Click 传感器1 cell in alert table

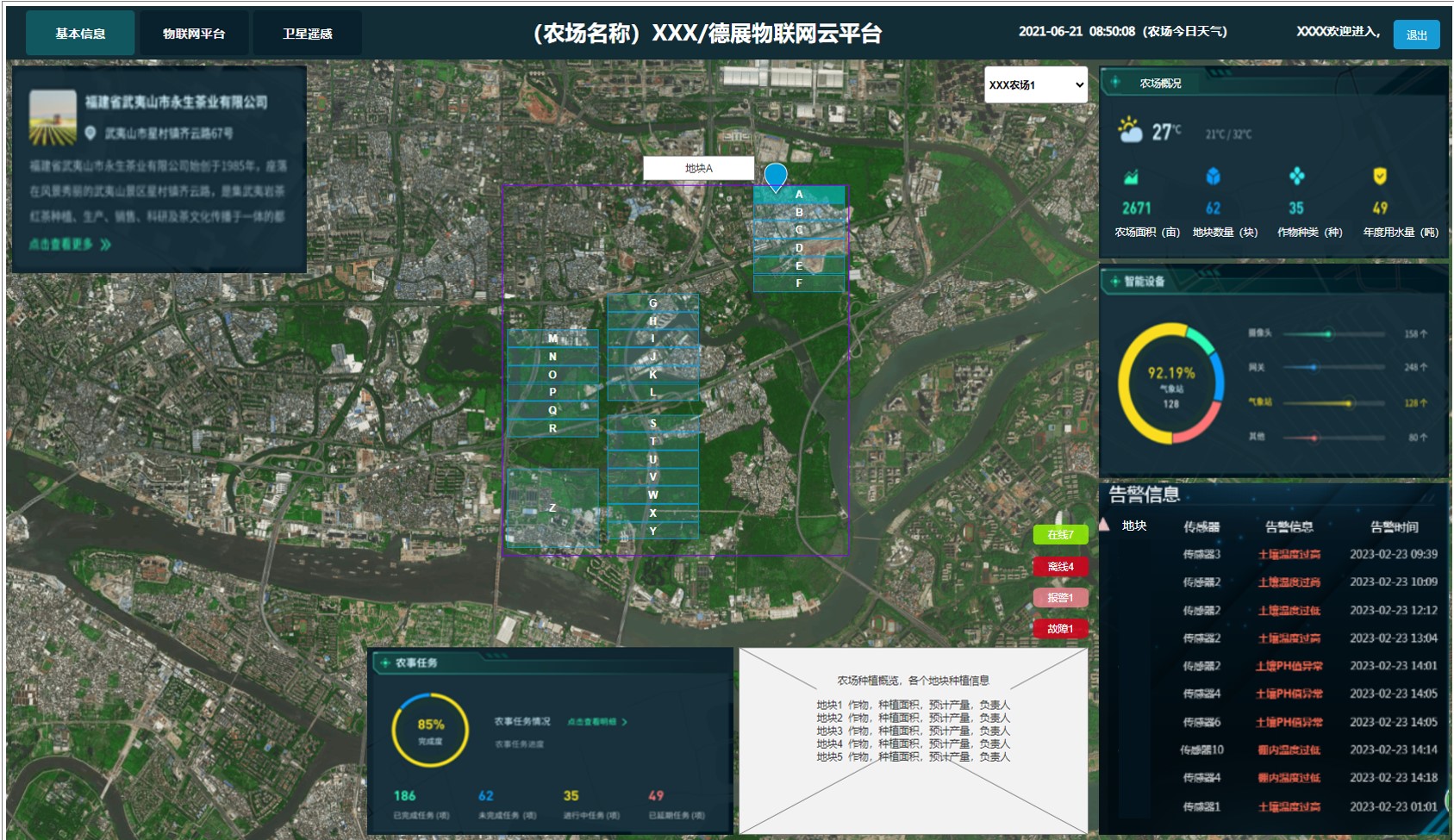tap(1201, 807)
